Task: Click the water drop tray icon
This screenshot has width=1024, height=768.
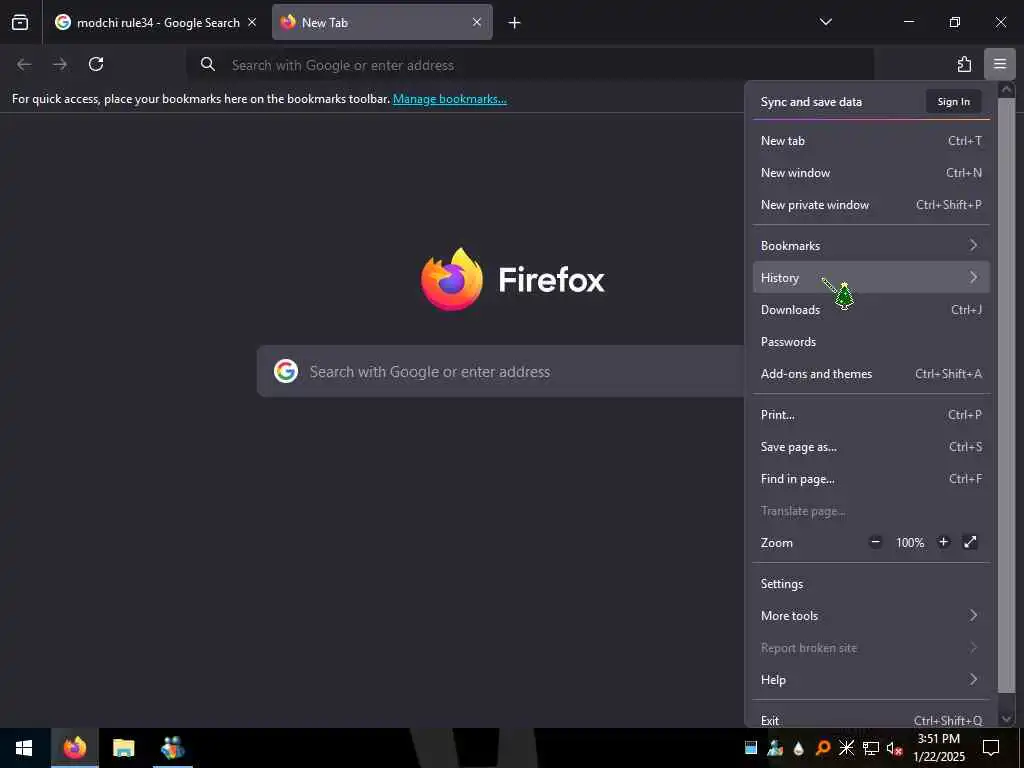Action: tap(798, 749)
